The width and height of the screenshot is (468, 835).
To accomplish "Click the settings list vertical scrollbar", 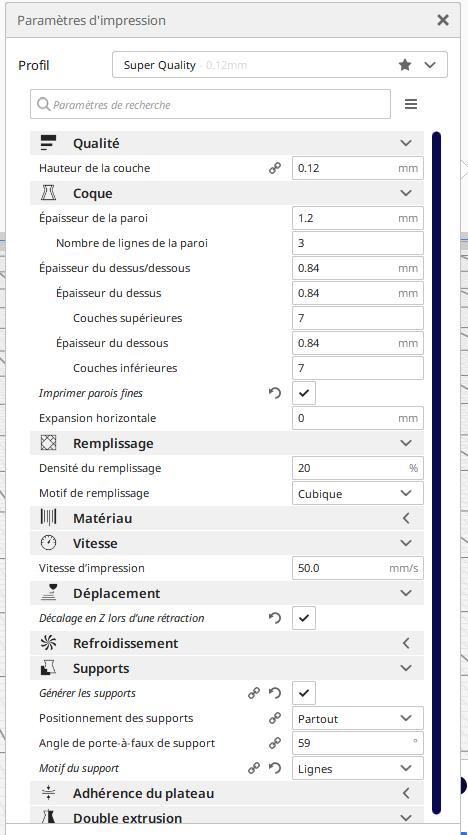I will (437, 473).
